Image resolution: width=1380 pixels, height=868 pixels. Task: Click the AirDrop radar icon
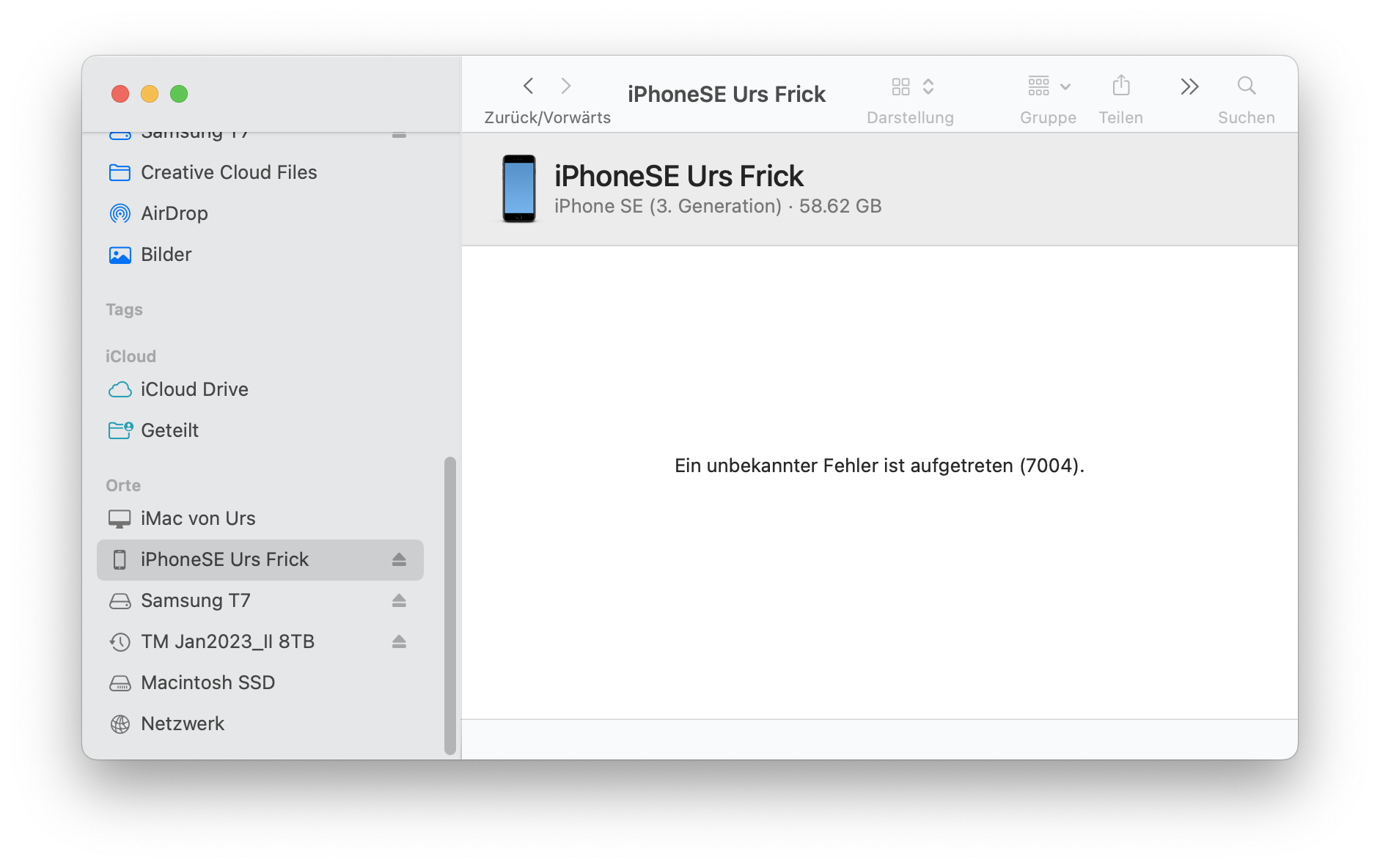pos(120,213)
